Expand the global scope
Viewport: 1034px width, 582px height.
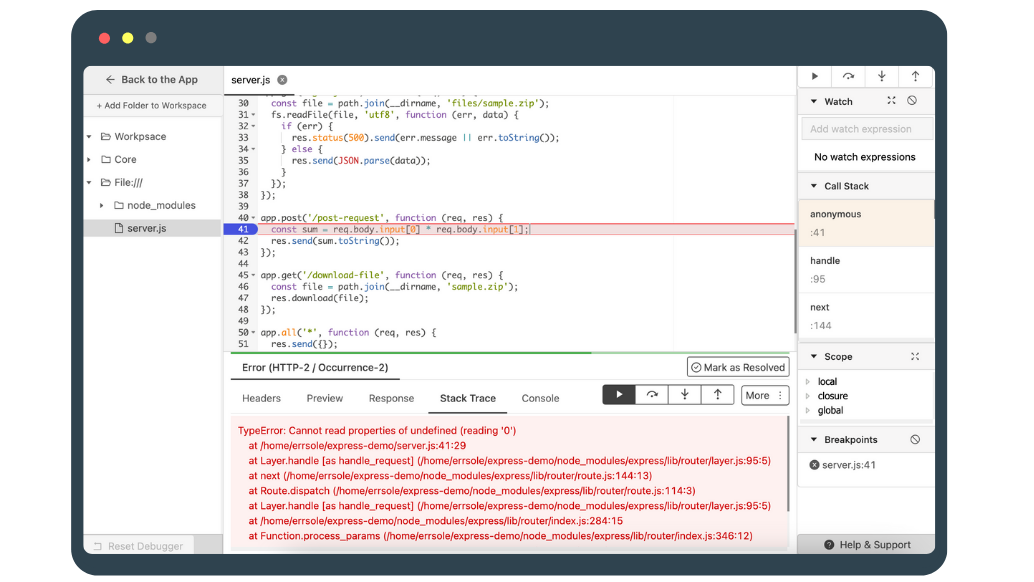pos(808,411)
